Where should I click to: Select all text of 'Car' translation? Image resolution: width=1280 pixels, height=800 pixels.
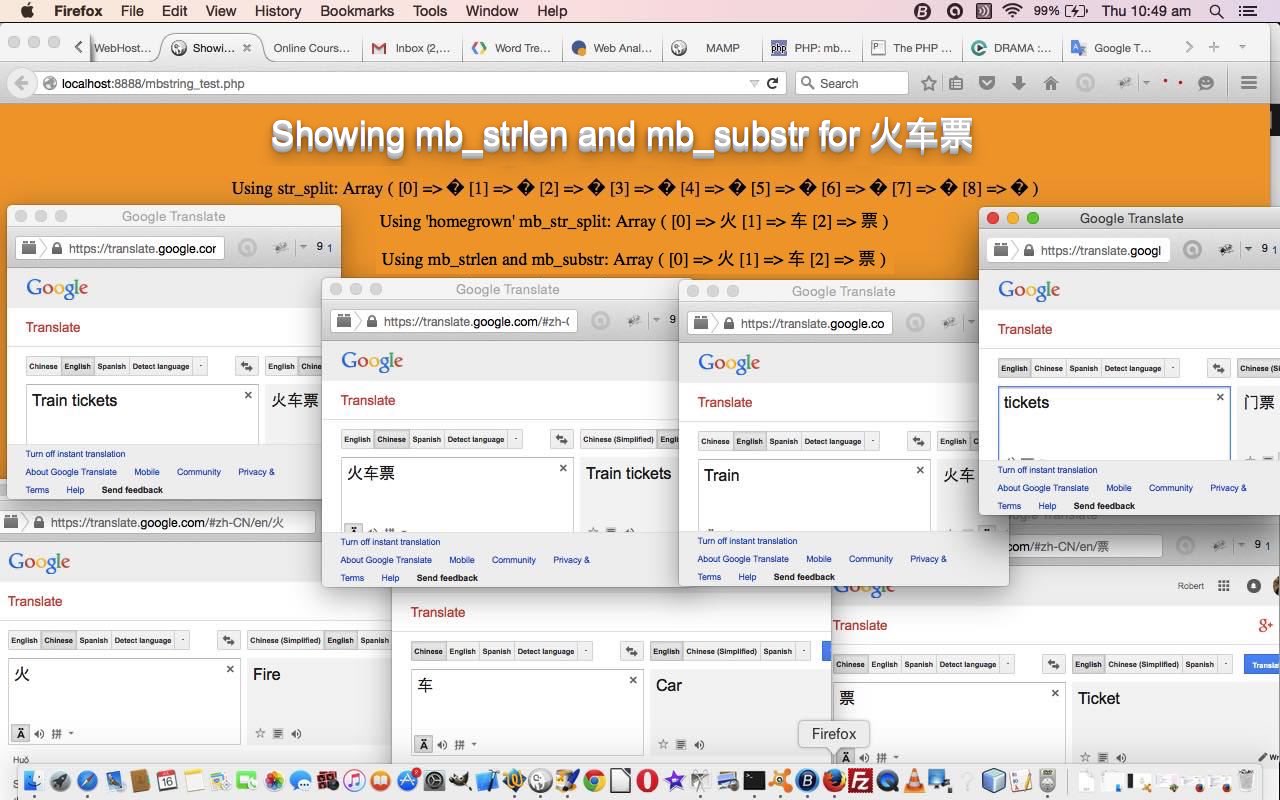[x=681, y=745]
